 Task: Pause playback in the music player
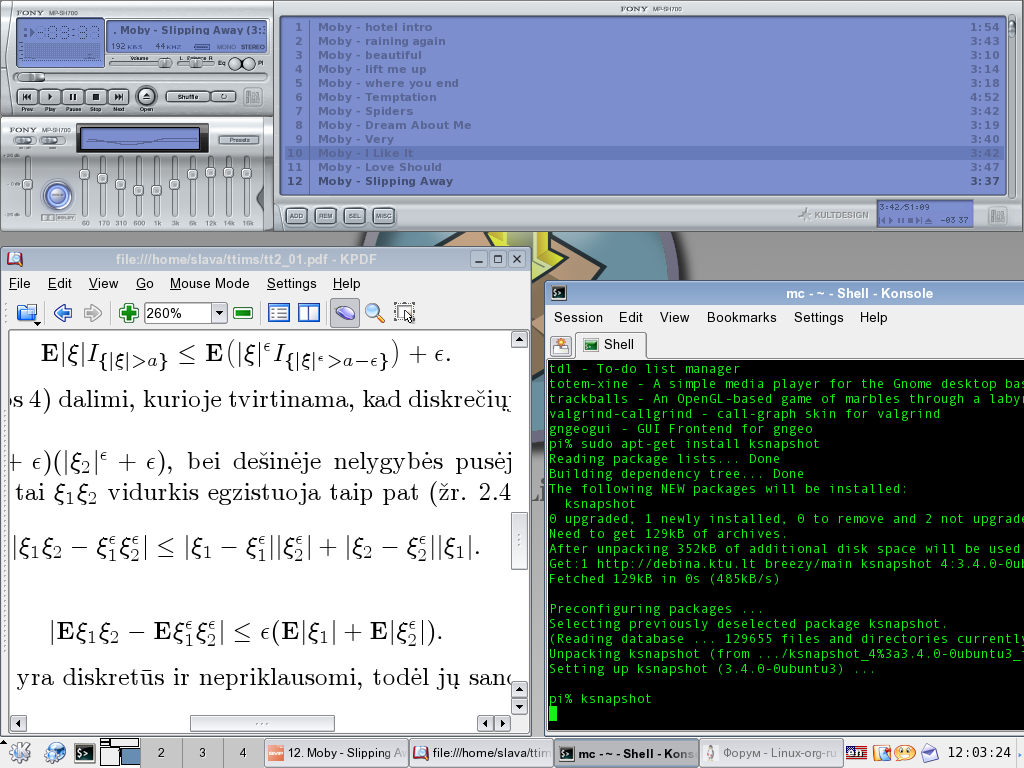72,97
